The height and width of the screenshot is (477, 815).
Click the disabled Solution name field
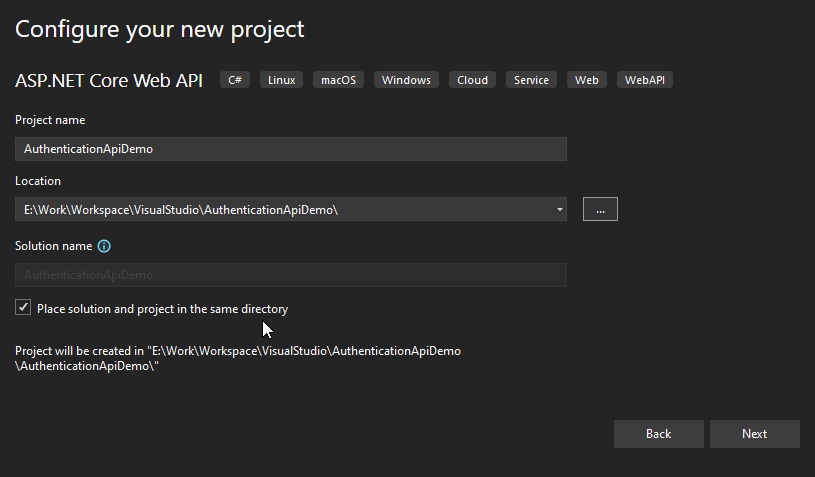tap(290, 275)
